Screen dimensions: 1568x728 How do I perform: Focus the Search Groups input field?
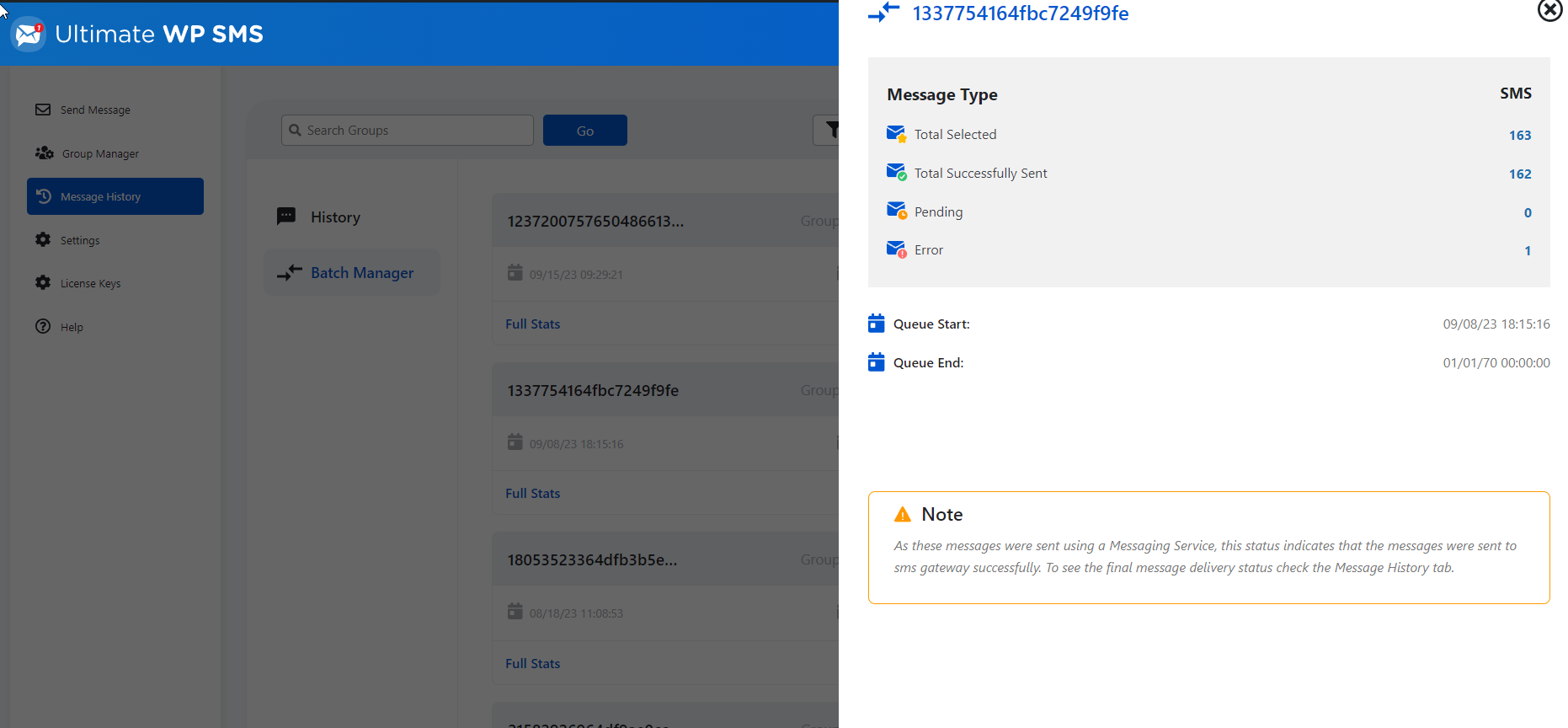pos(408,130)
